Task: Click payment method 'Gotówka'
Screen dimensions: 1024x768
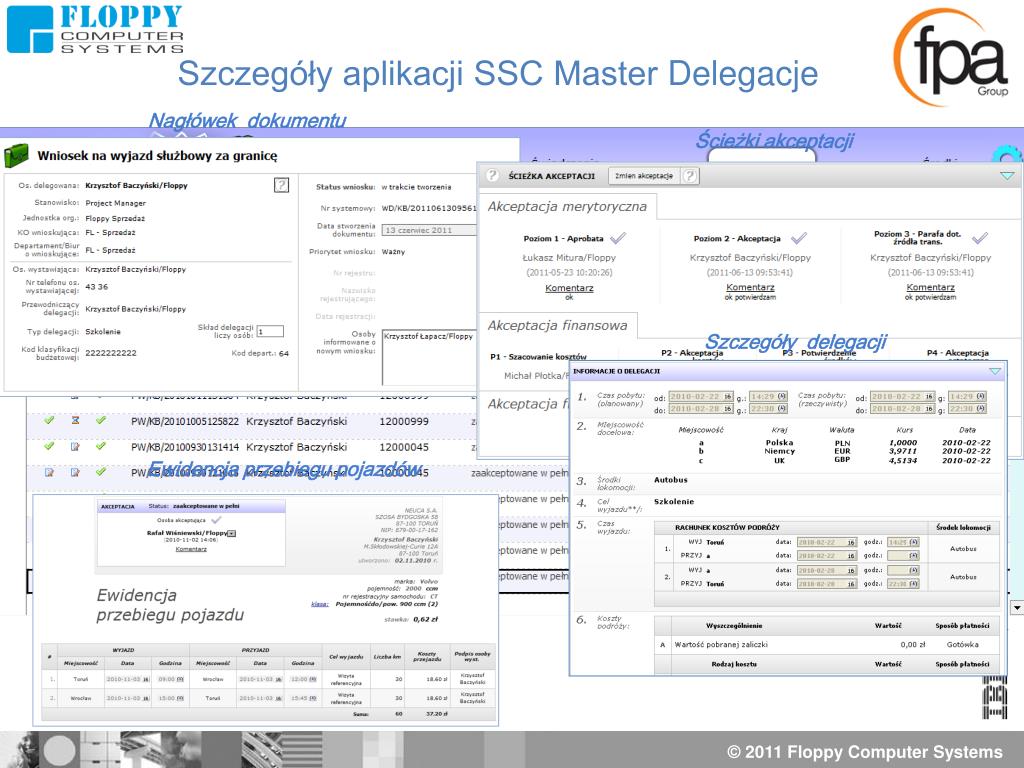Action: (963, 645)
